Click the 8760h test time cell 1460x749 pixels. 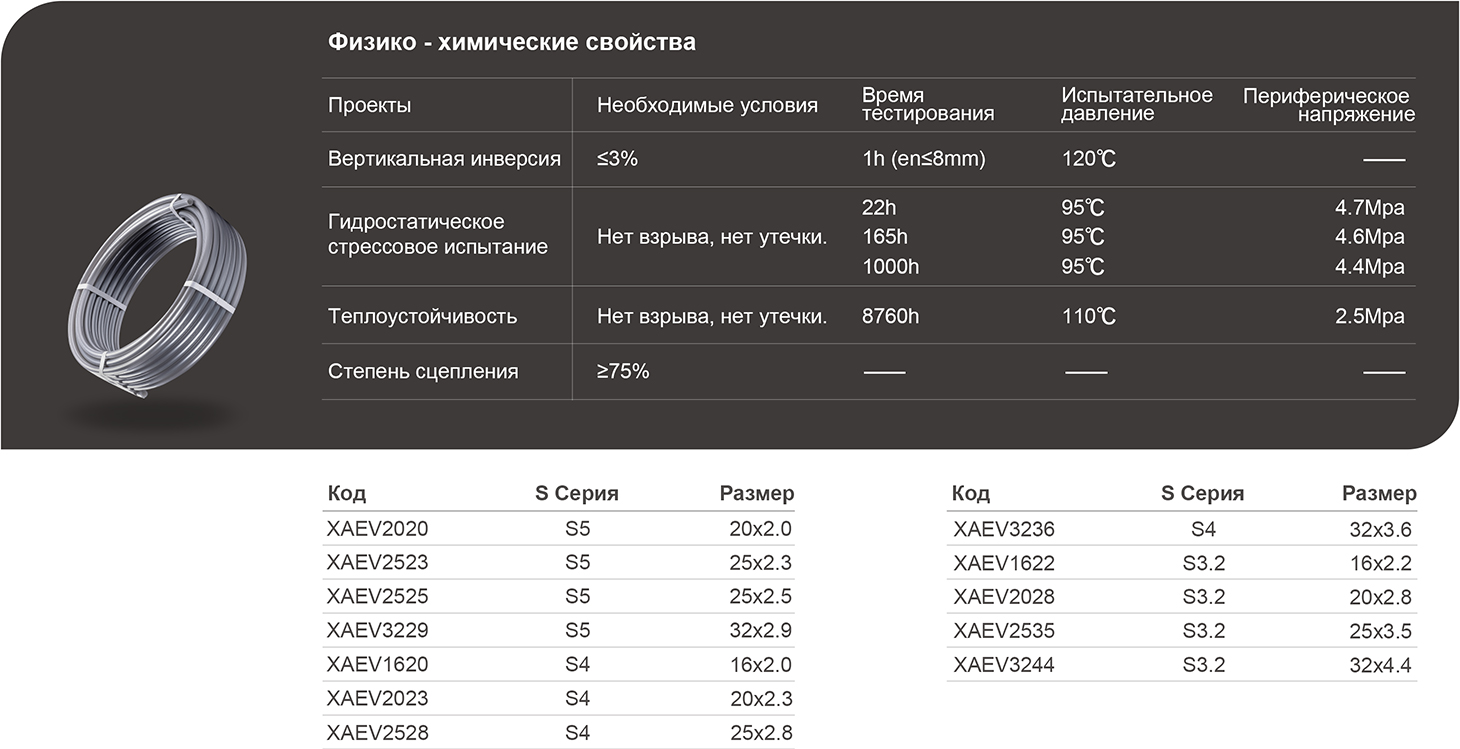tap(890, 317)
